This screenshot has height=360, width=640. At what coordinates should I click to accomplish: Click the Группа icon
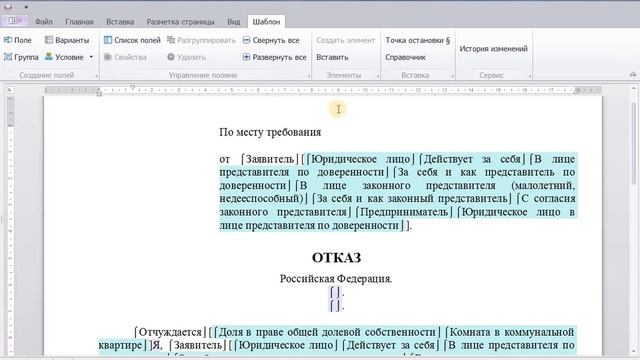point(8,57)
